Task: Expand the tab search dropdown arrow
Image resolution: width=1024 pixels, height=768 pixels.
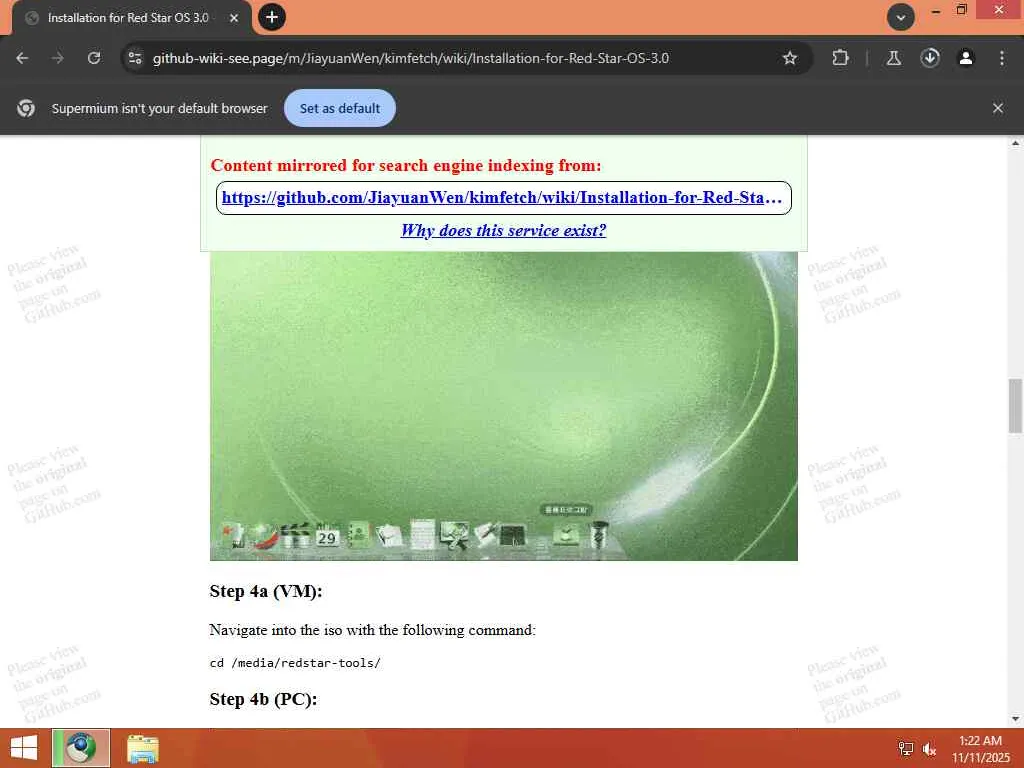Action: point(901,18)
